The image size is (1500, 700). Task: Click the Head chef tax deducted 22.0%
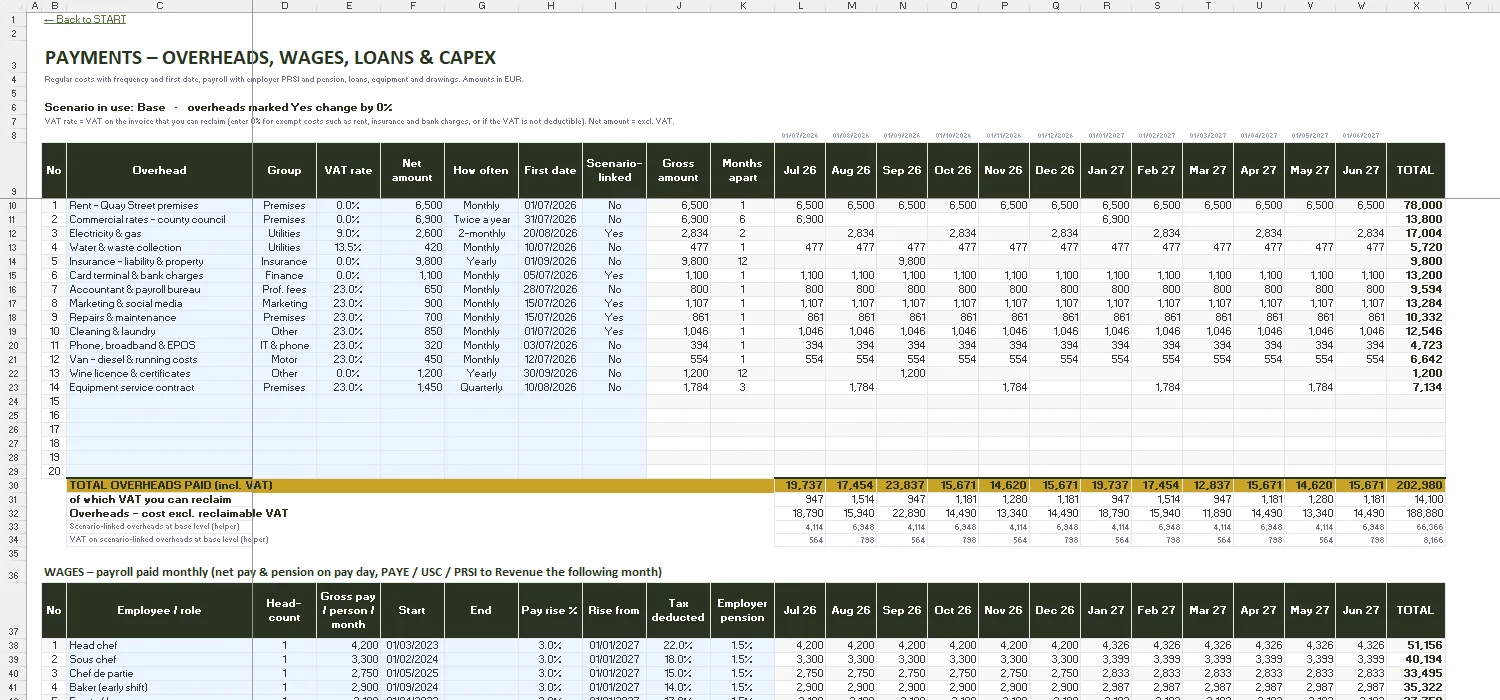click(678, 645)
